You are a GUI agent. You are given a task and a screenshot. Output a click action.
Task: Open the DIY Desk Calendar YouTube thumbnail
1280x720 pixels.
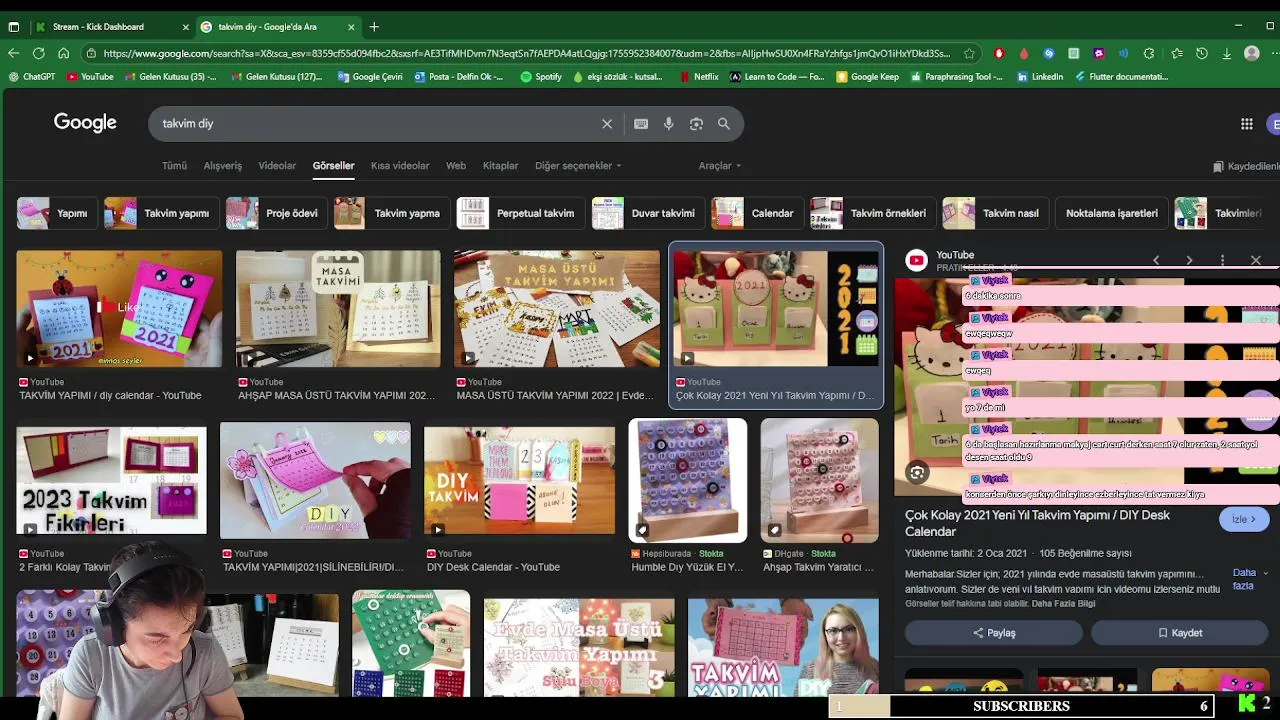(519, 480)
